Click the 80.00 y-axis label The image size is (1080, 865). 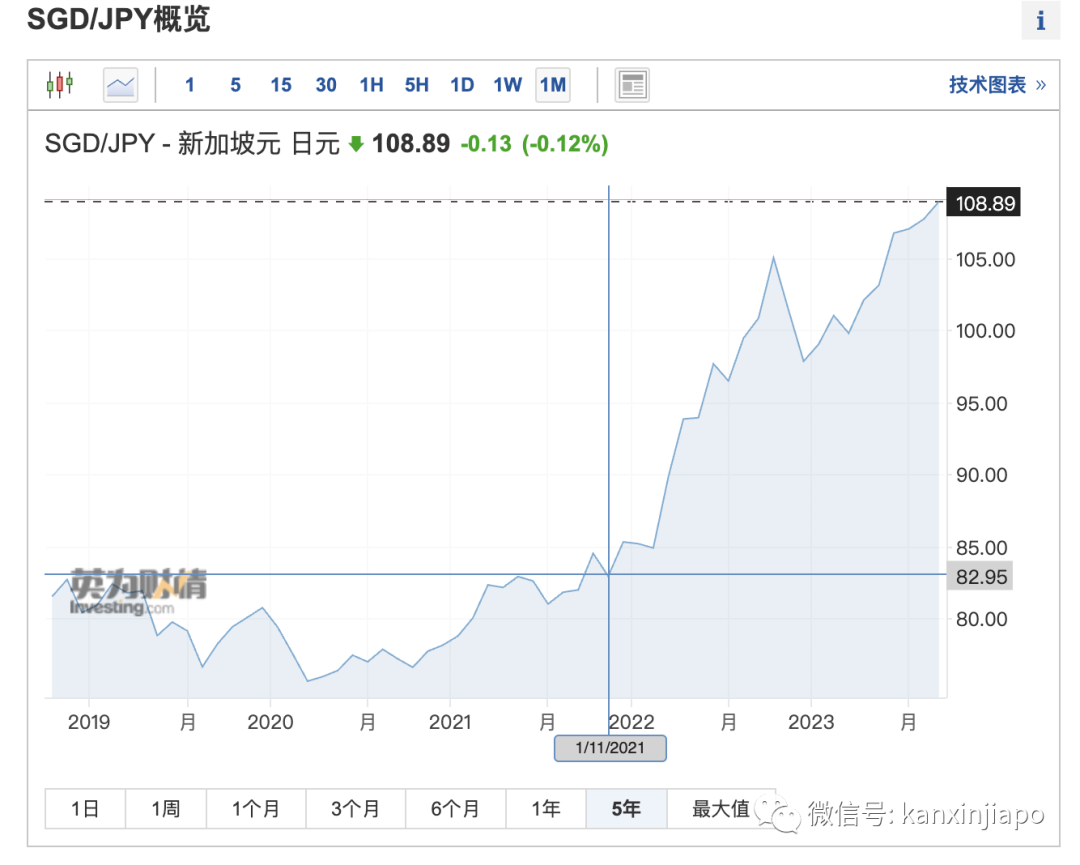pos(982,619)
